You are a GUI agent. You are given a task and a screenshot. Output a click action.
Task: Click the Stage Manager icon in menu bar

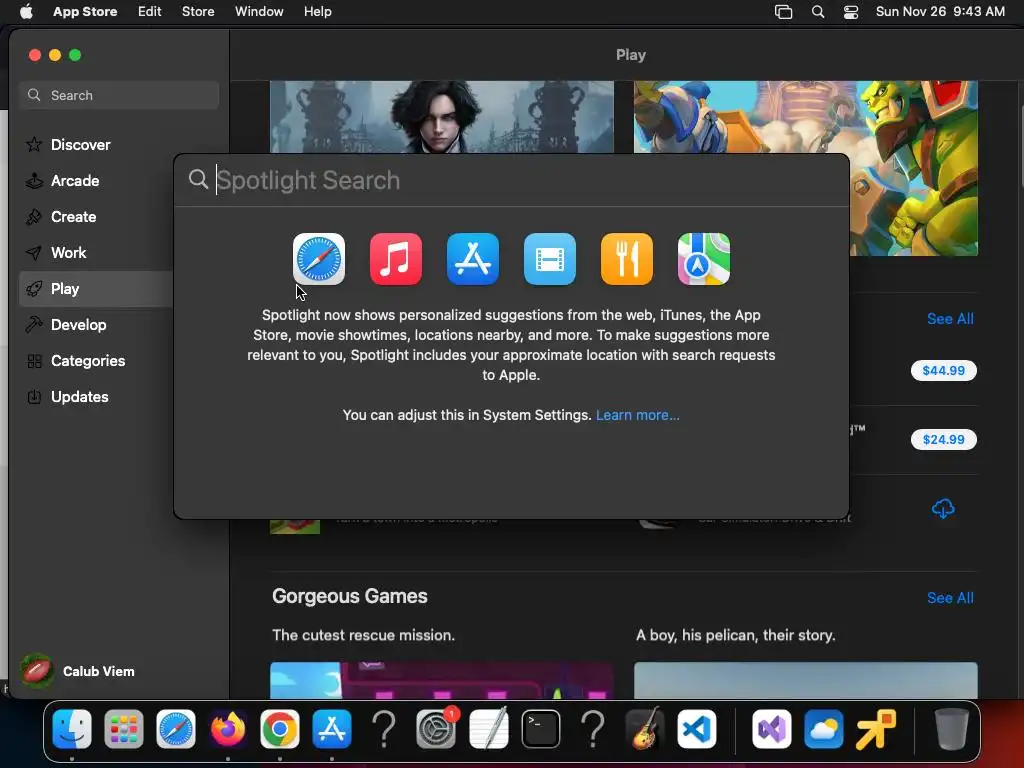tap(783, 12)
